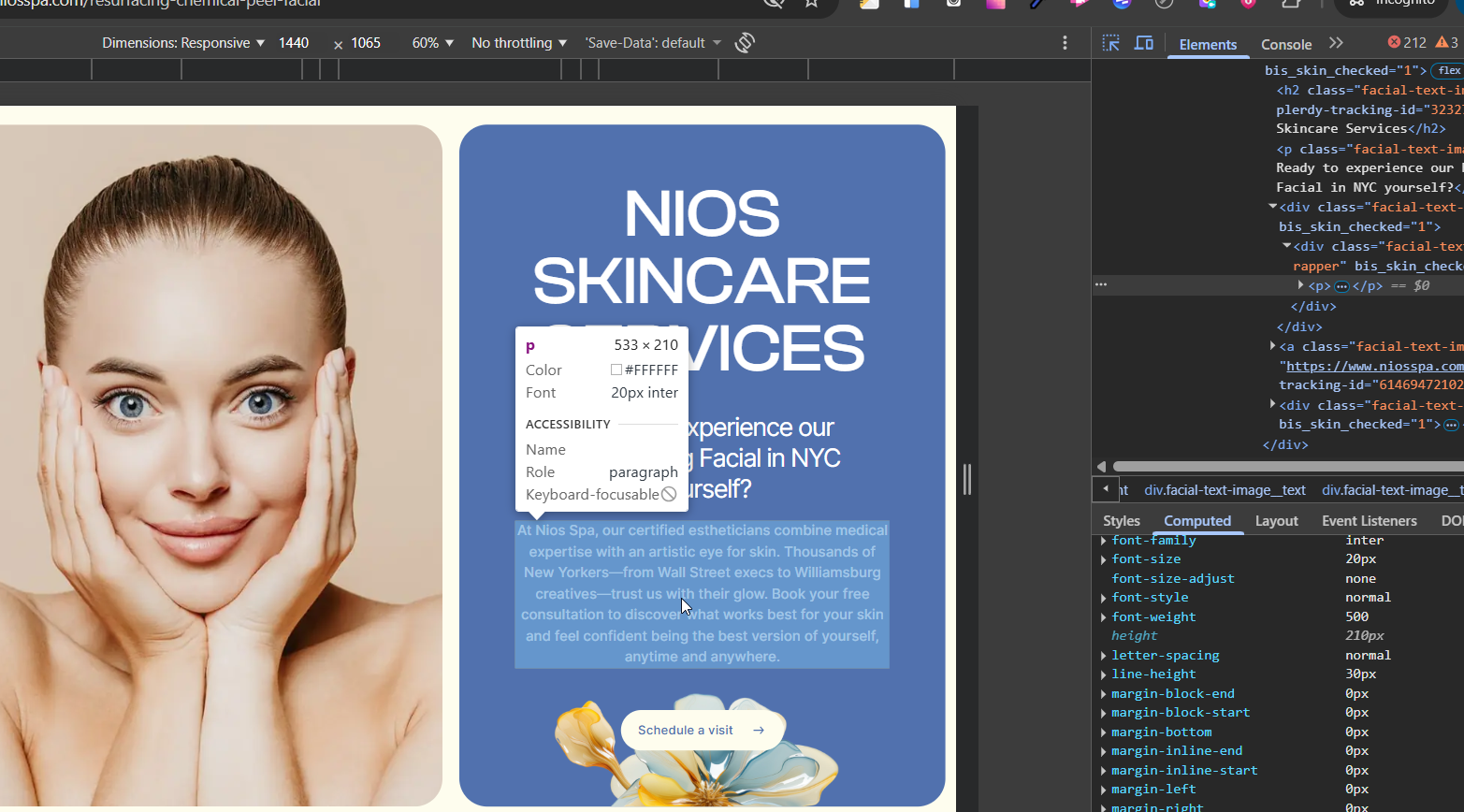Click the niosspa.com href link in DOM
1464x812 pixels.
[x=1373, y=366]
